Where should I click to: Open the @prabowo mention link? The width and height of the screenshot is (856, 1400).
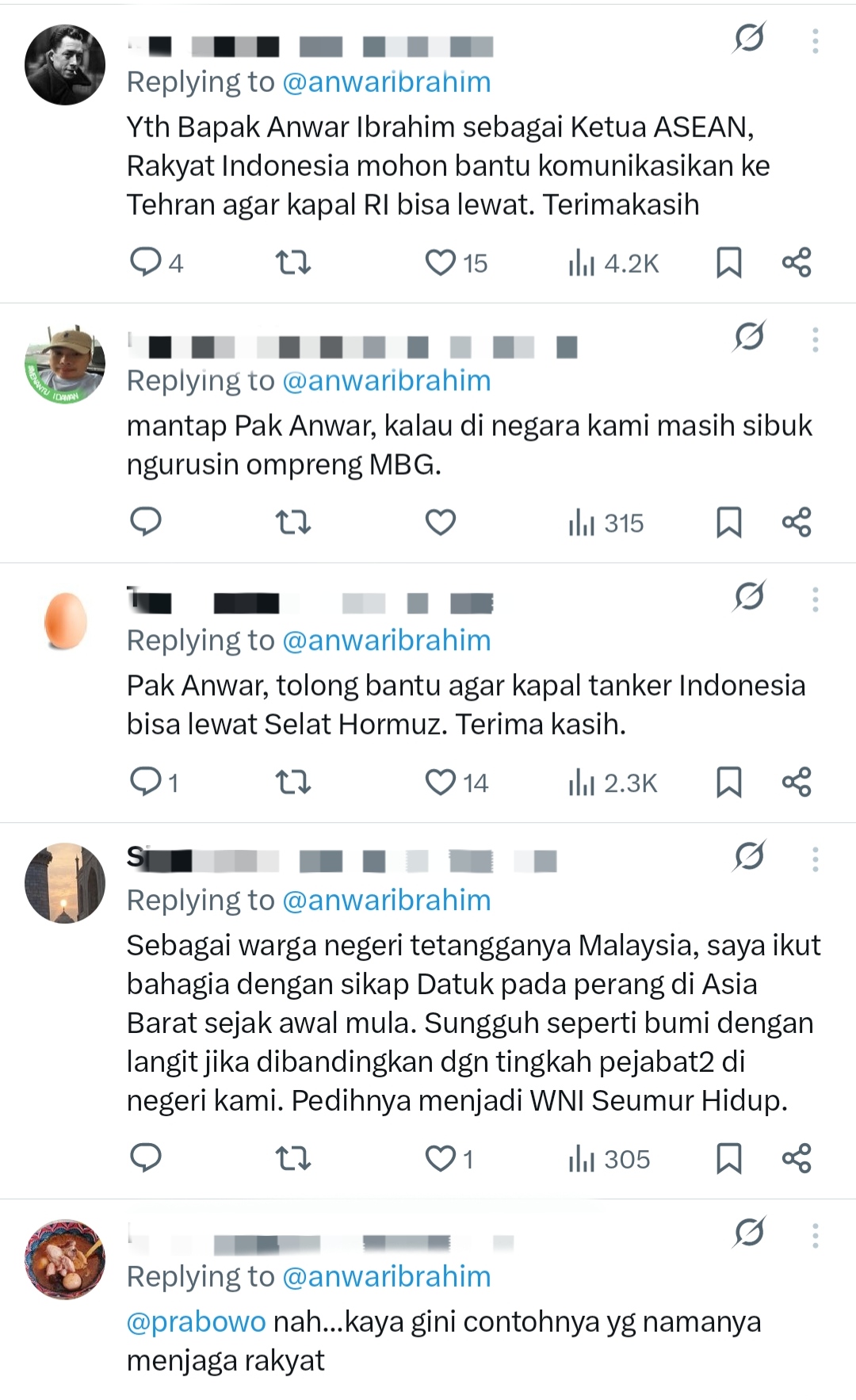[x=196, y=1322]
